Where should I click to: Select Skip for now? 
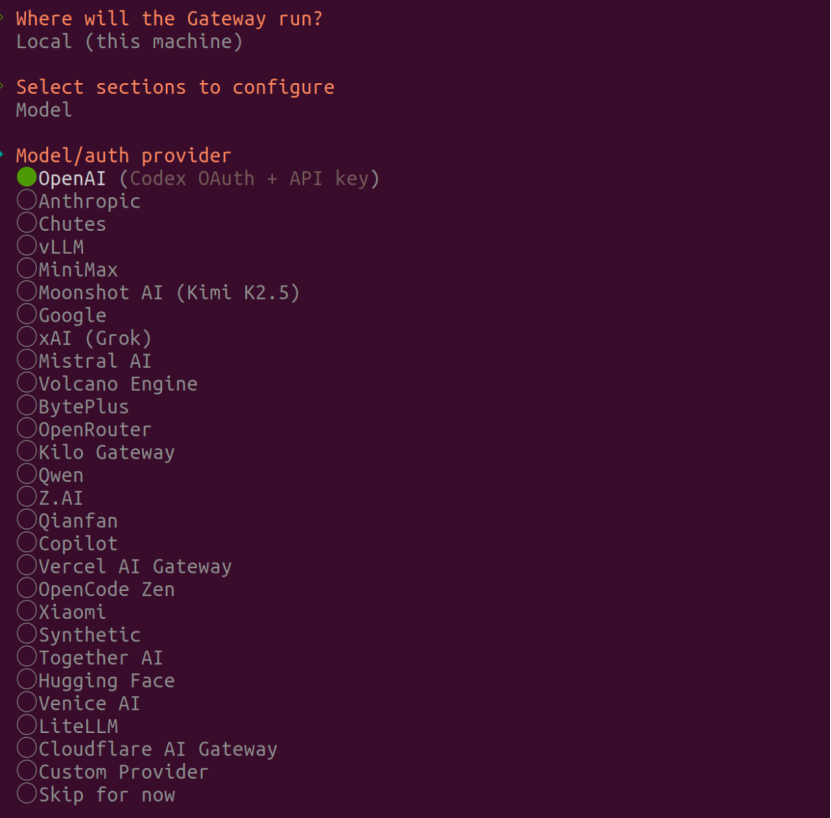(x=27, y=795)
